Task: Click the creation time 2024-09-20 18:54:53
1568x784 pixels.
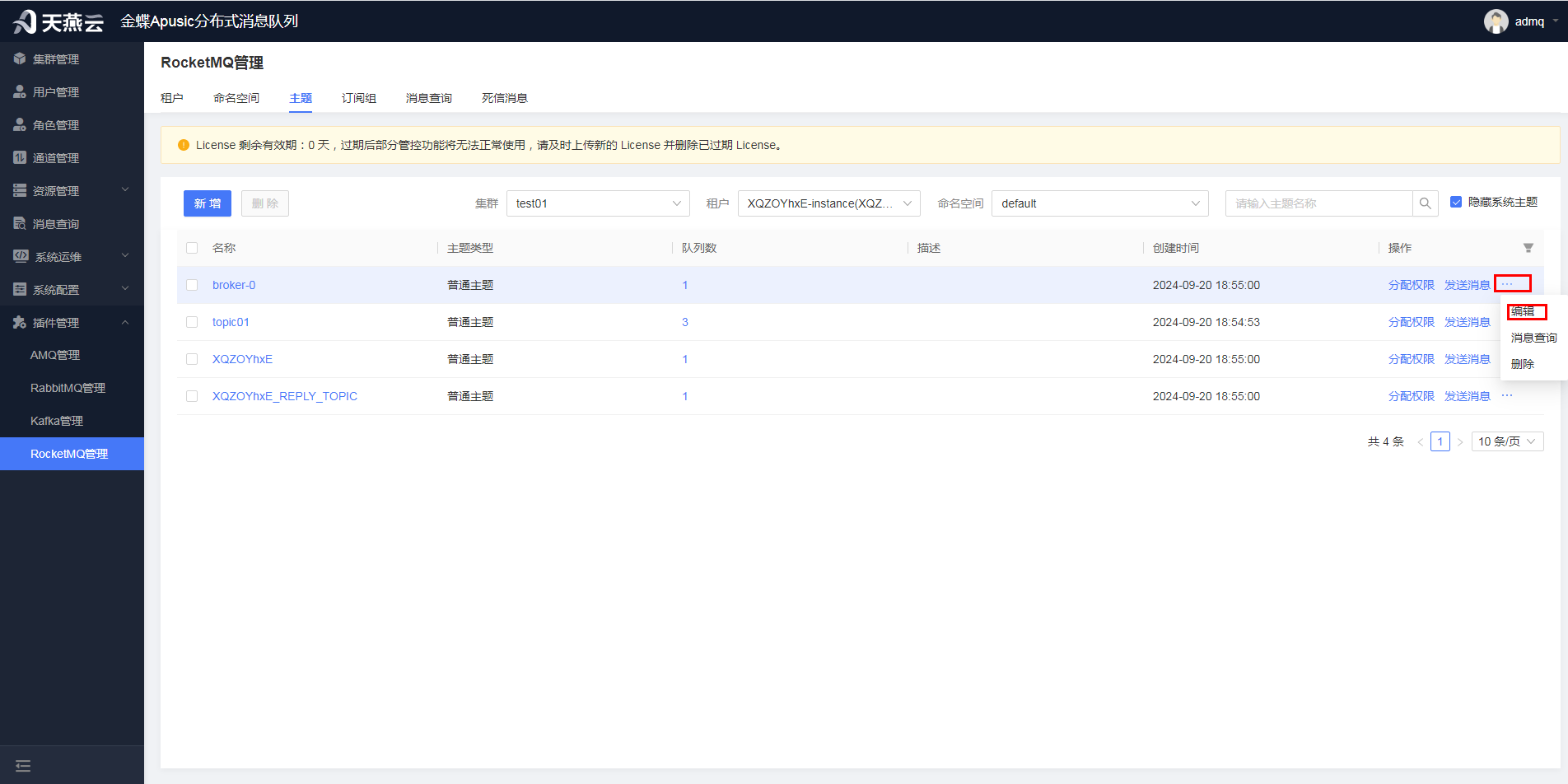Action: coord(1206,322)
